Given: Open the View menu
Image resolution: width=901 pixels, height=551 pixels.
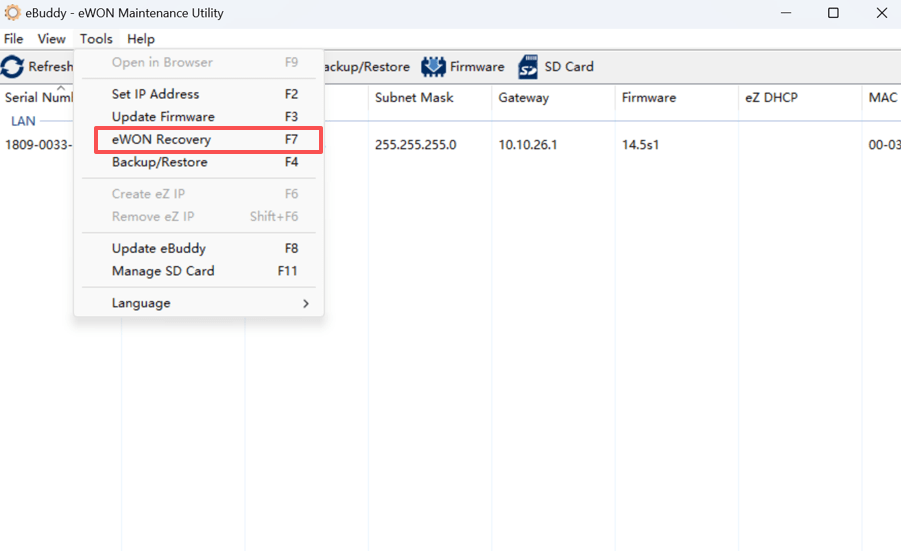Looking at the screenshot, I should [x=52, y=39].
